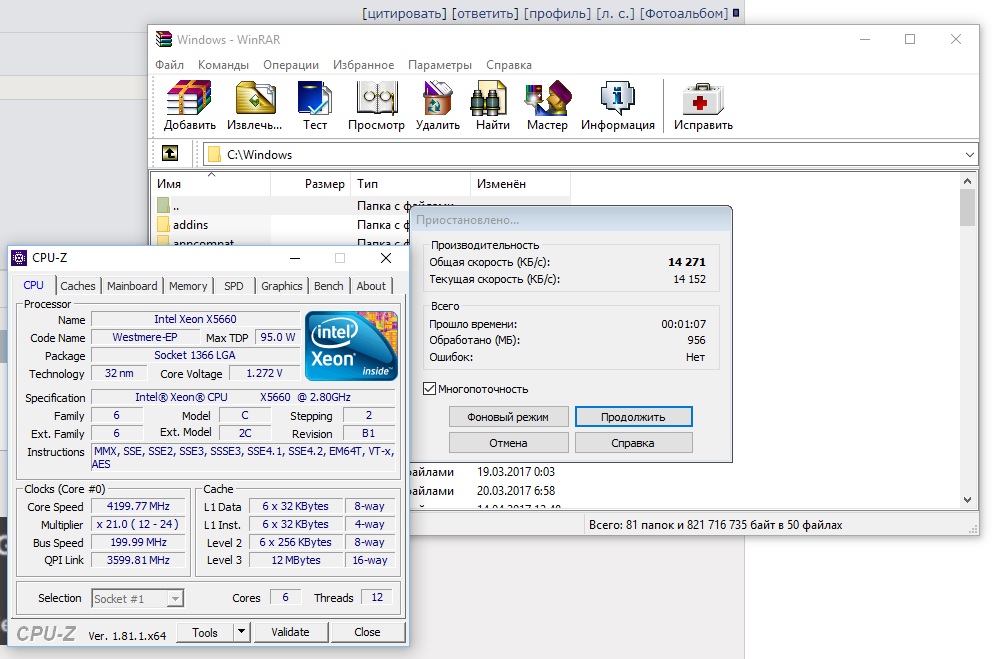Click the Close button in CPU-Z
The width and height of the screenshot is (995, 659).
click(367, 632)
